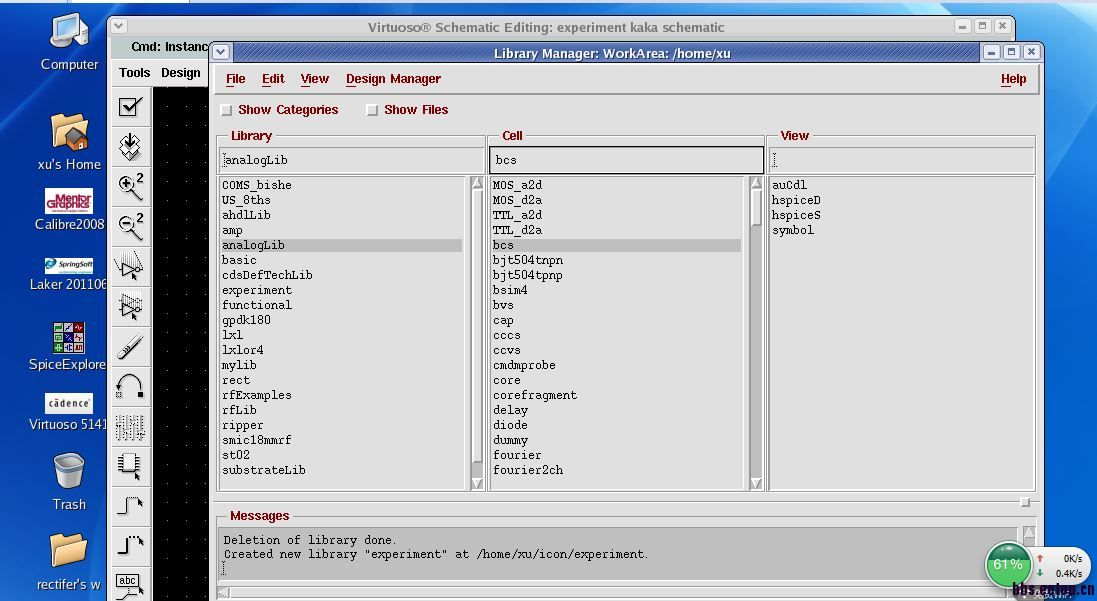This screenshot has height=601, width=1097.
Task: Open the Design Manager menu
Action: click(x=393, y=79)
